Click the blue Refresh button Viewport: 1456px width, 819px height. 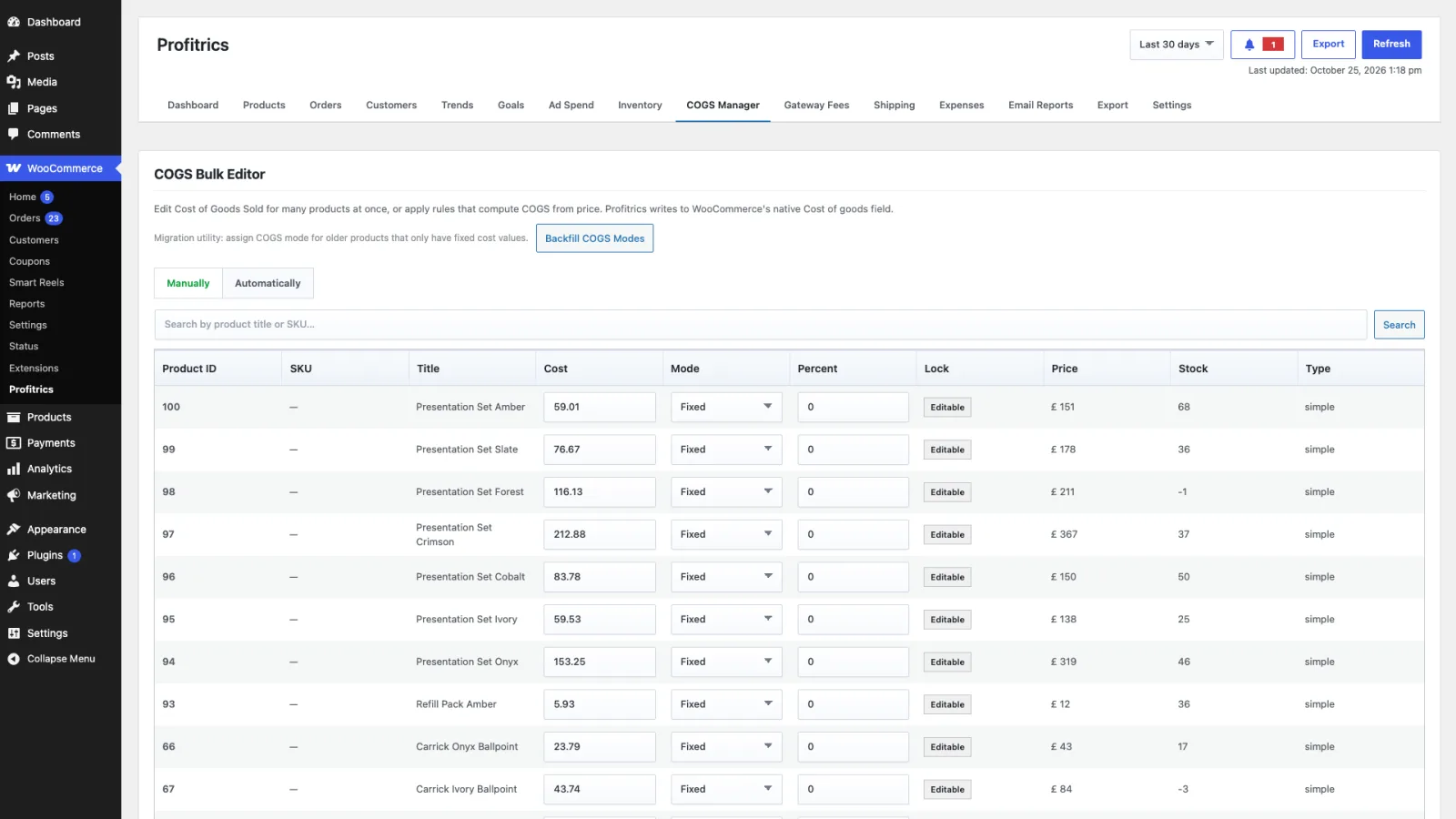[x=1391, y=45]
